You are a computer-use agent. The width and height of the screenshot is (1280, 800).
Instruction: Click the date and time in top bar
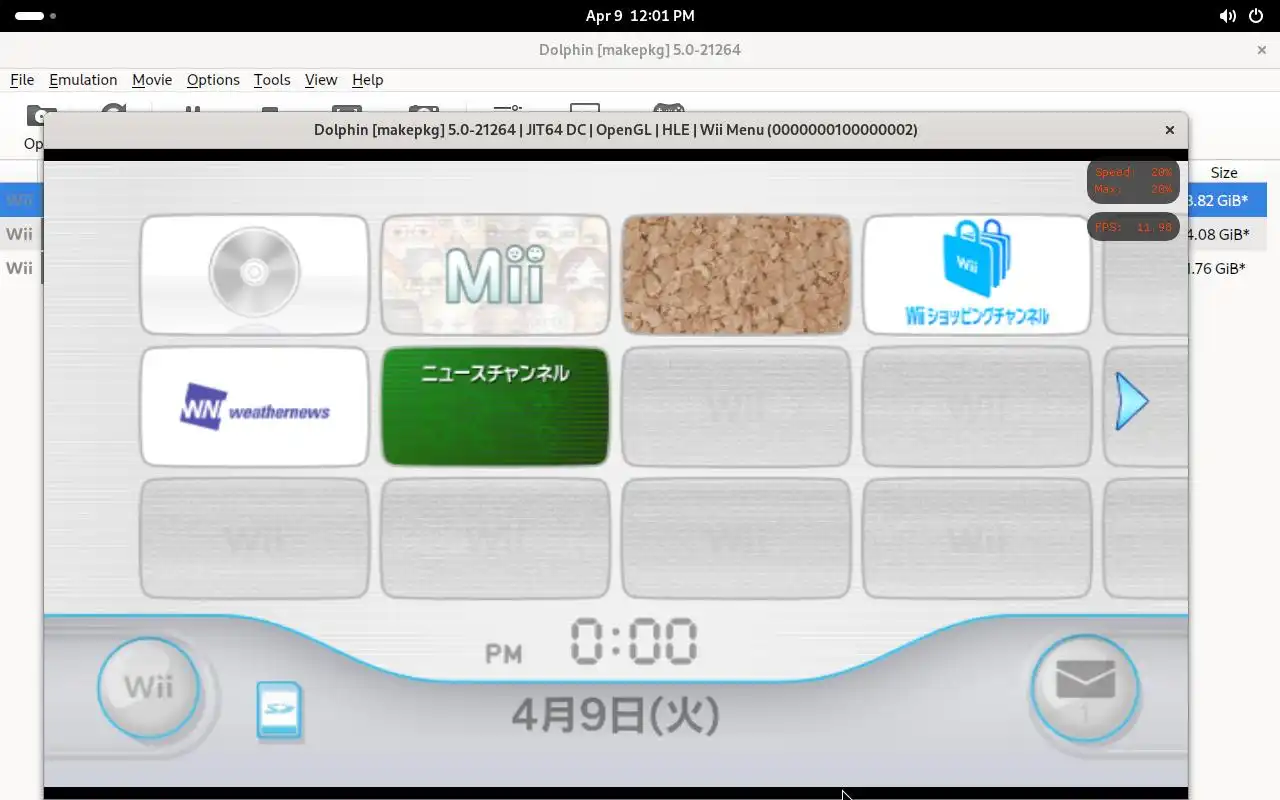[x=640, y=16]
